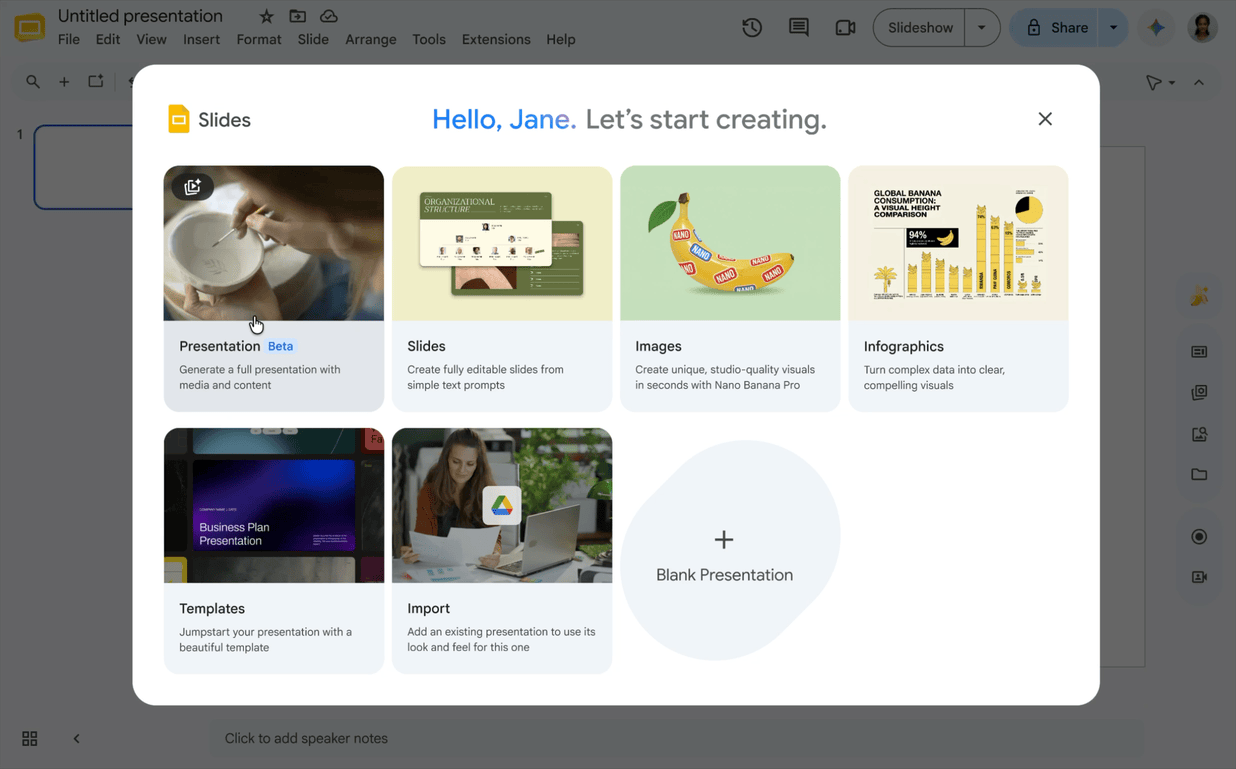Open the Help menu
The image size is (1236, 769).
click(561, 40)
